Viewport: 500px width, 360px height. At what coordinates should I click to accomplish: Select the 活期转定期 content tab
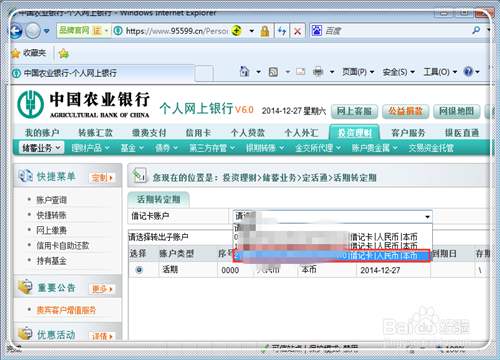[159, 200]
